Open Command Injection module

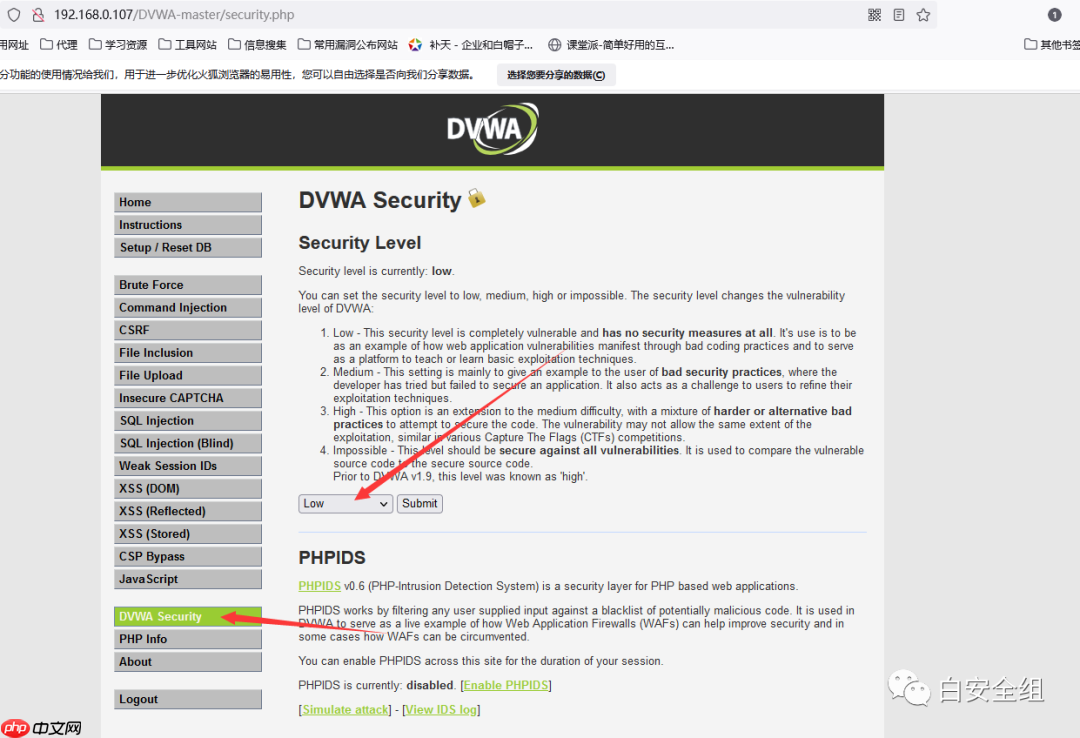188,307
